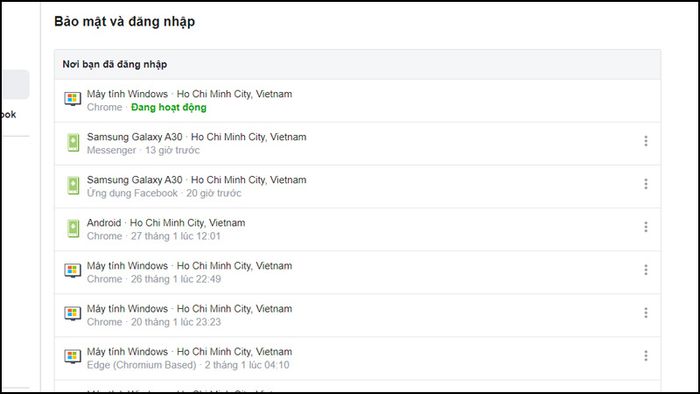
Task: Click the Nơi bạn đã đăng nhập header
Action: 115,64
